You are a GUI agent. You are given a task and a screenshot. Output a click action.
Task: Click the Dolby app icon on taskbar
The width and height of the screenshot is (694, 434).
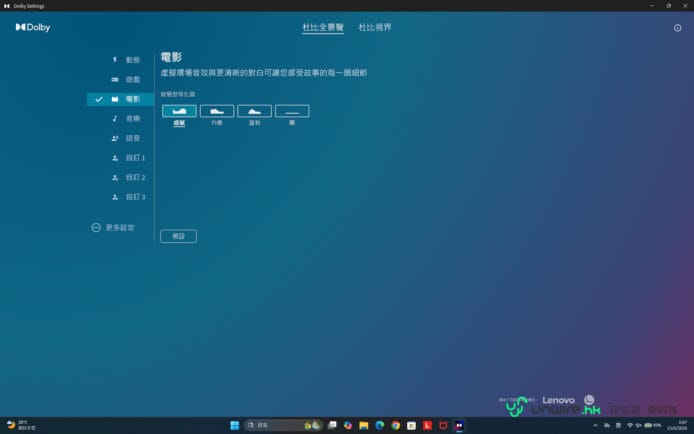pyautogui.click(x=459, y=425)
